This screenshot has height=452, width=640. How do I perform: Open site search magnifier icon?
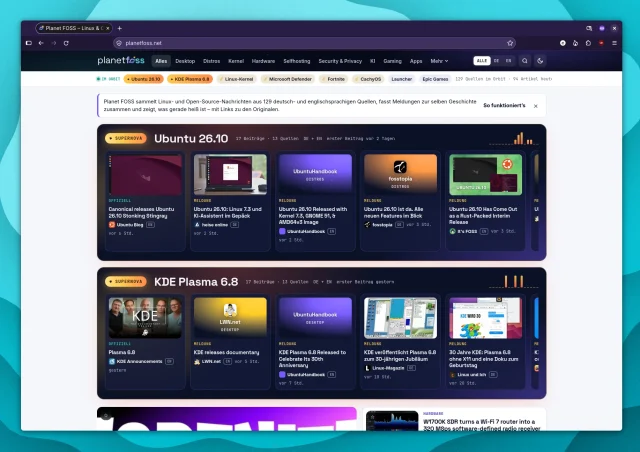tap(525, 61)
